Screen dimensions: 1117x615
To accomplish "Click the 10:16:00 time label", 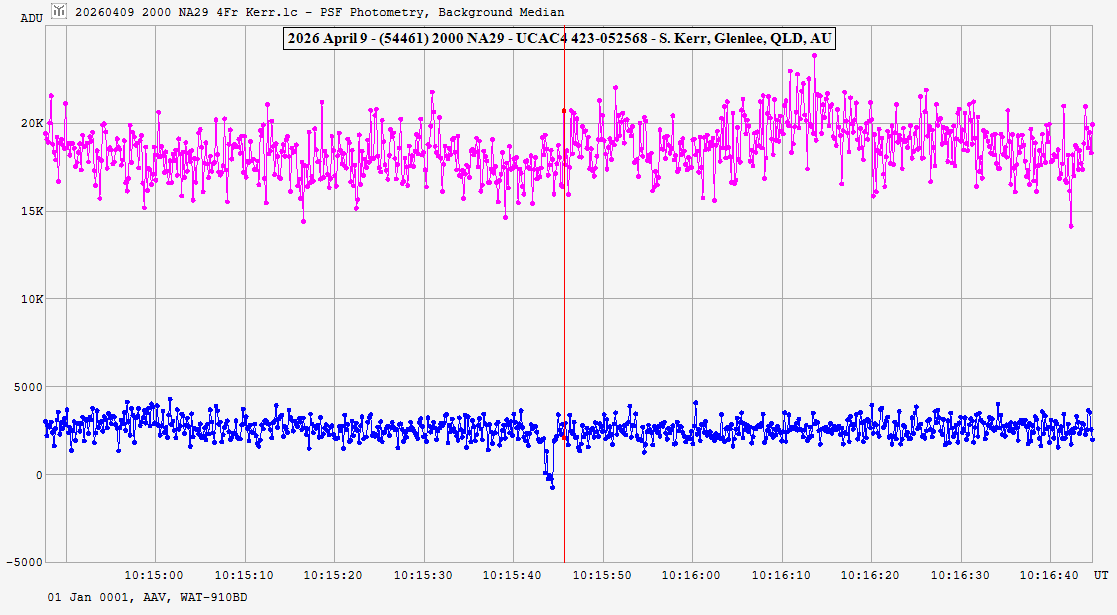I will pyautogui.click(x=691, y=575).
